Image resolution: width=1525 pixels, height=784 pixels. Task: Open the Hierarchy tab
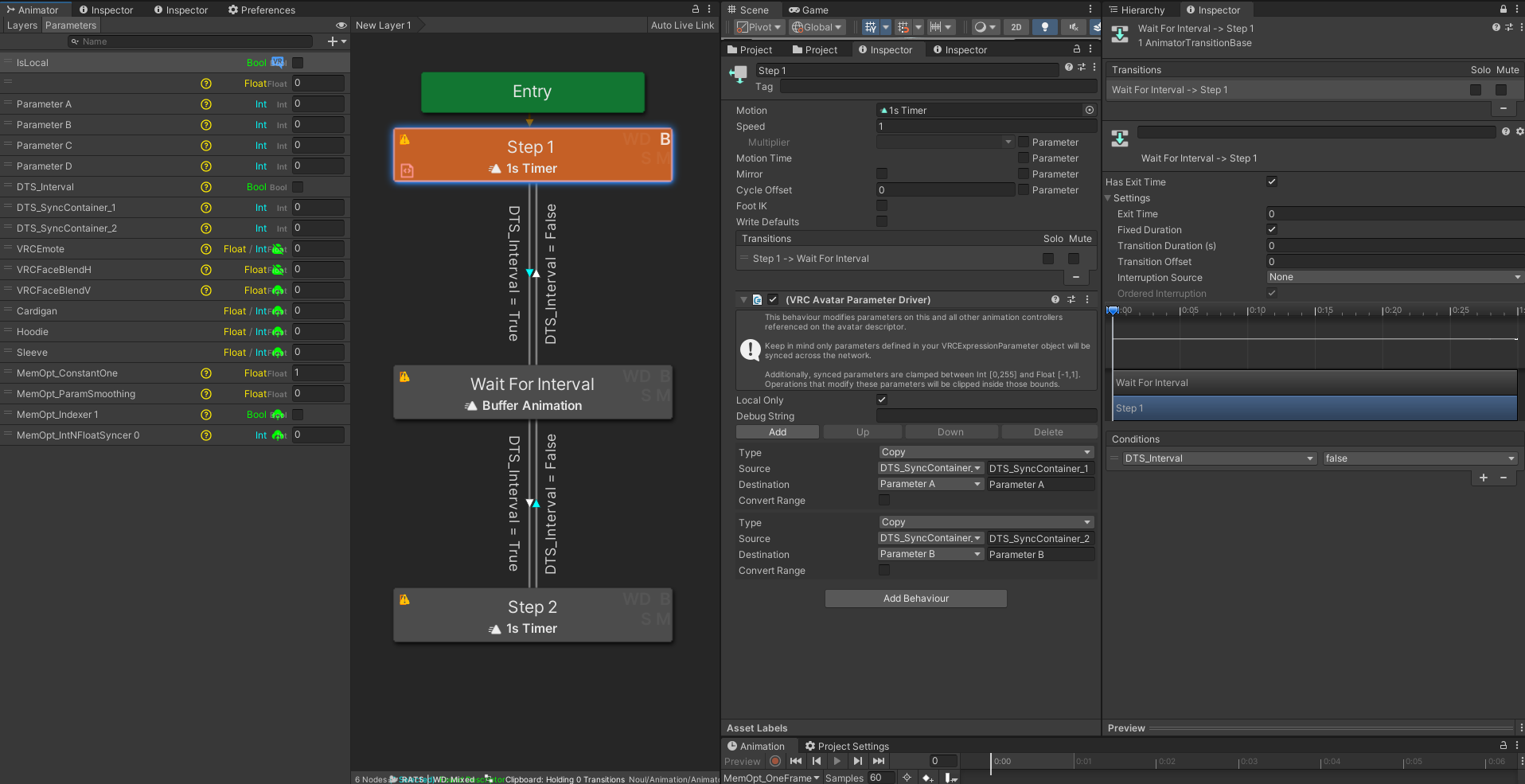point(1137,10)
